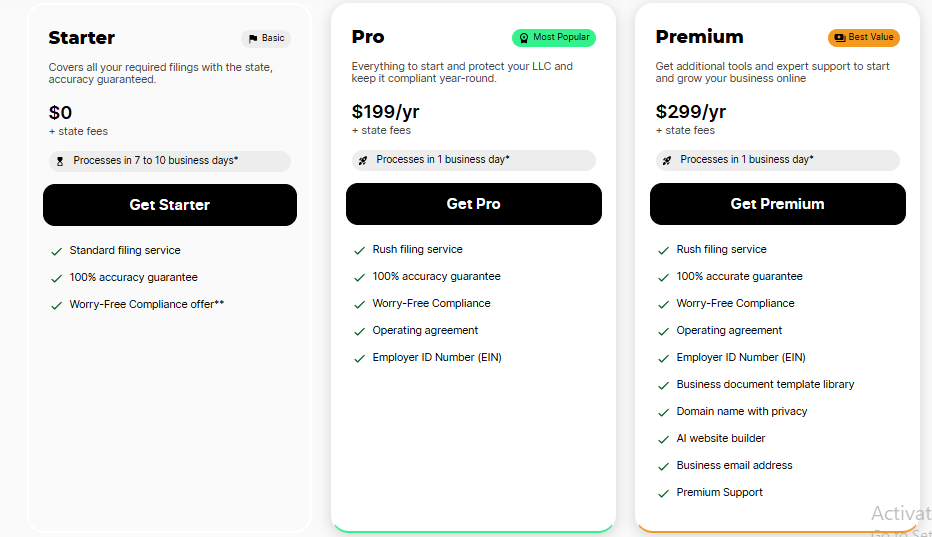Click the $199/yr Pro price
The height and width of the screenshot is (537, 932).
tap(386, 111)
